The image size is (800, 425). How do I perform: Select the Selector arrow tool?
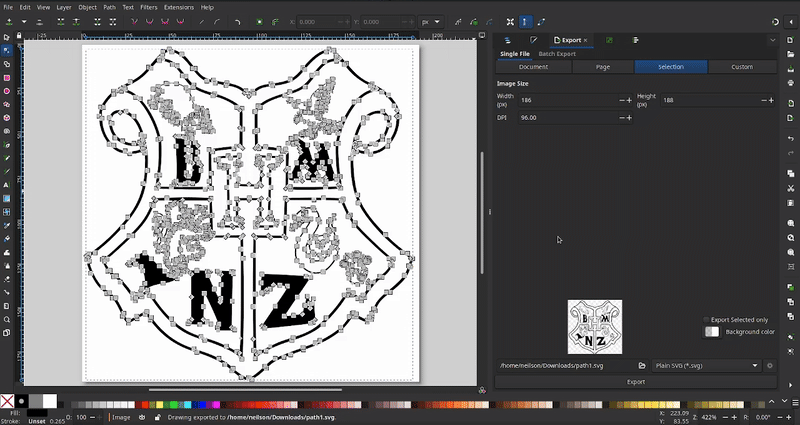point(7,37)
